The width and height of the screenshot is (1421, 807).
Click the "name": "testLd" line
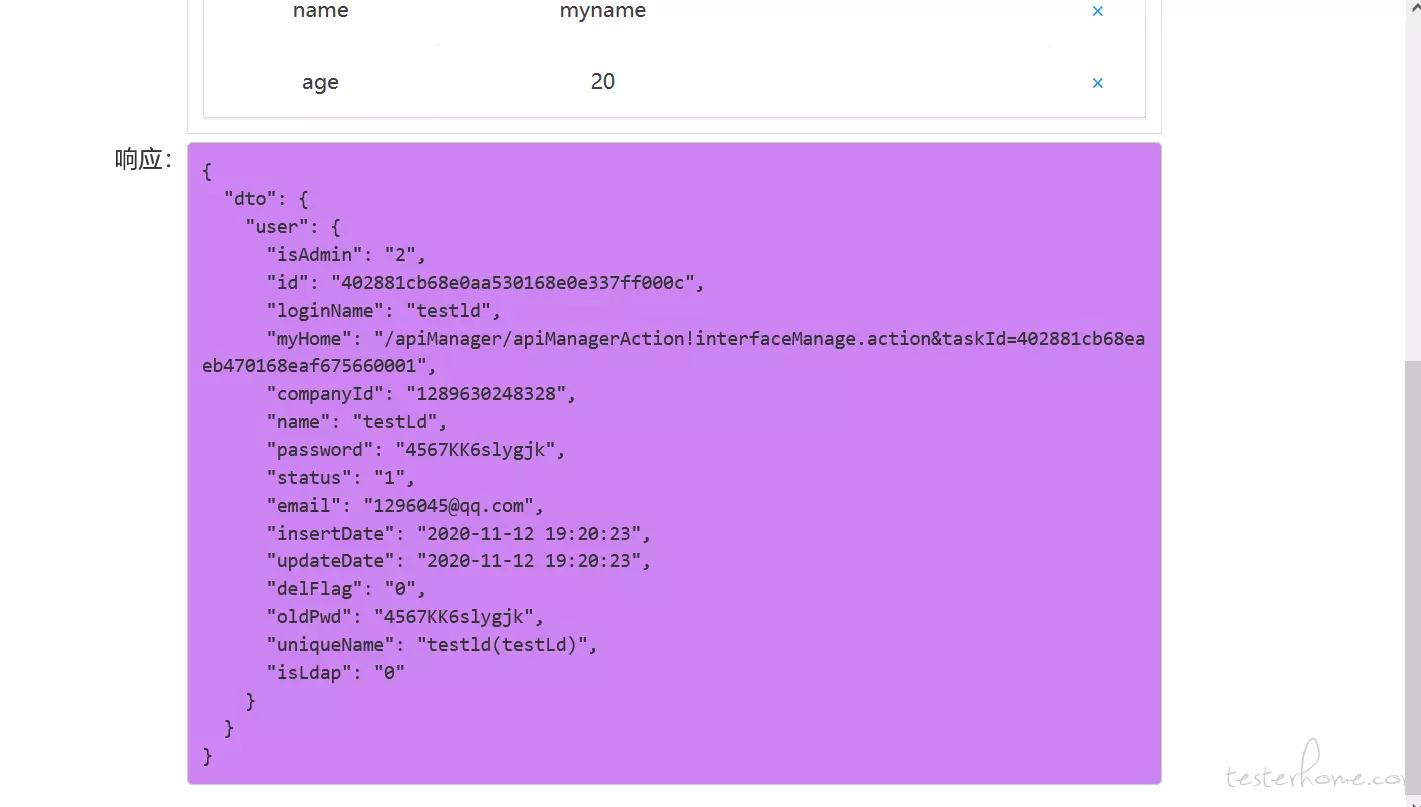click(357, 422)
